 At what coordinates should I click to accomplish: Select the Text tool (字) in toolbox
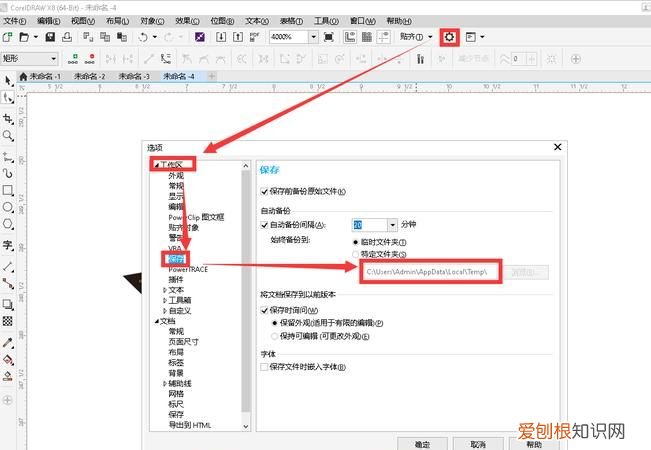pos(8,245)
